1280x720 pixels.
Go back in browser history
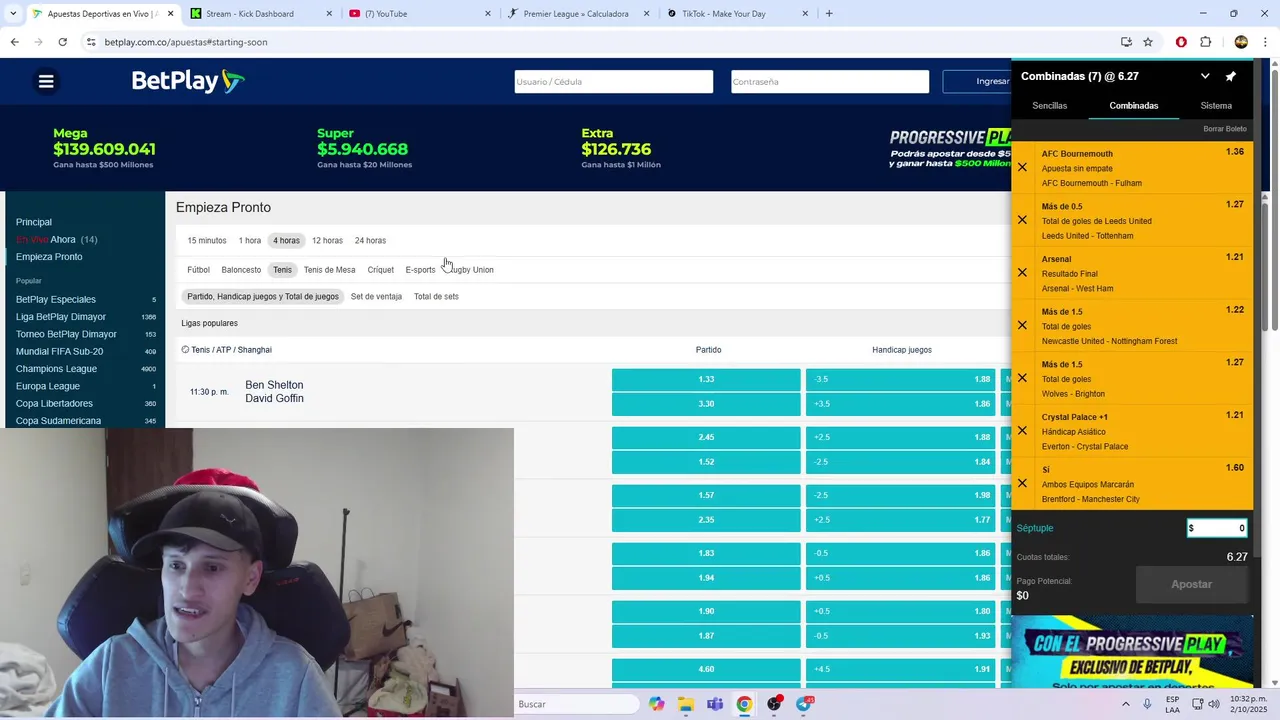pos(14,42)
